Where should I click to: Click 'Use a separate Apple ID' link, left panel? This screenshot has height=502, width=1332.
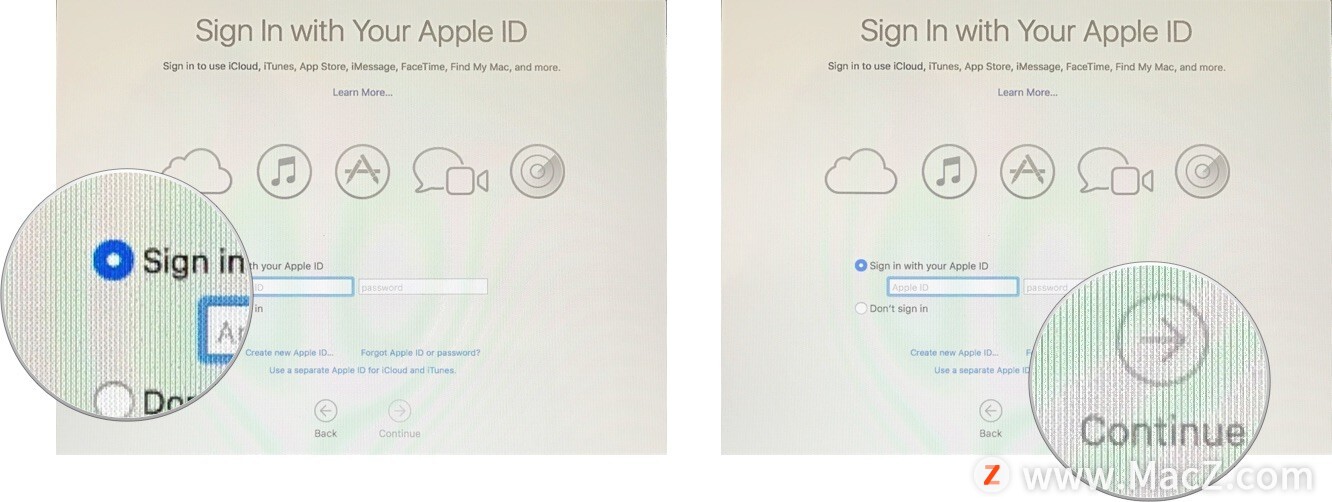pos(362,370)
